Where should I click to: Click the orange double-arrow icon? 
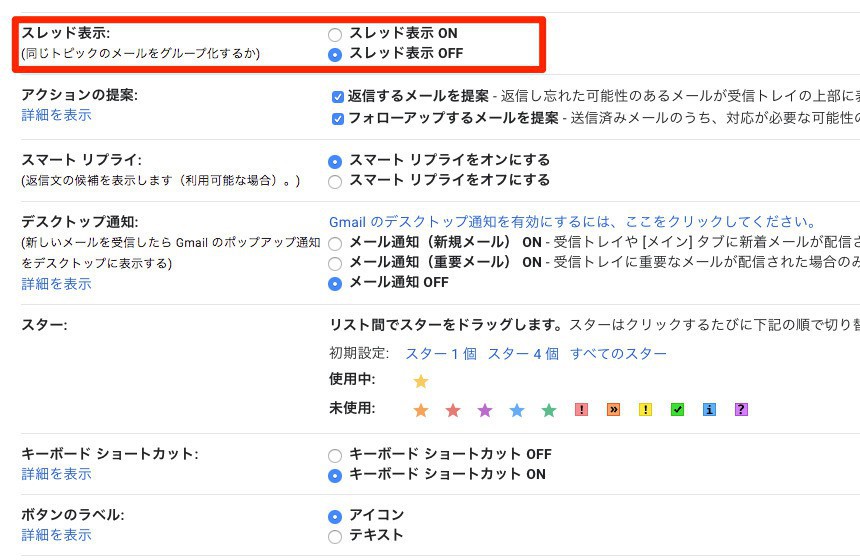613,410
